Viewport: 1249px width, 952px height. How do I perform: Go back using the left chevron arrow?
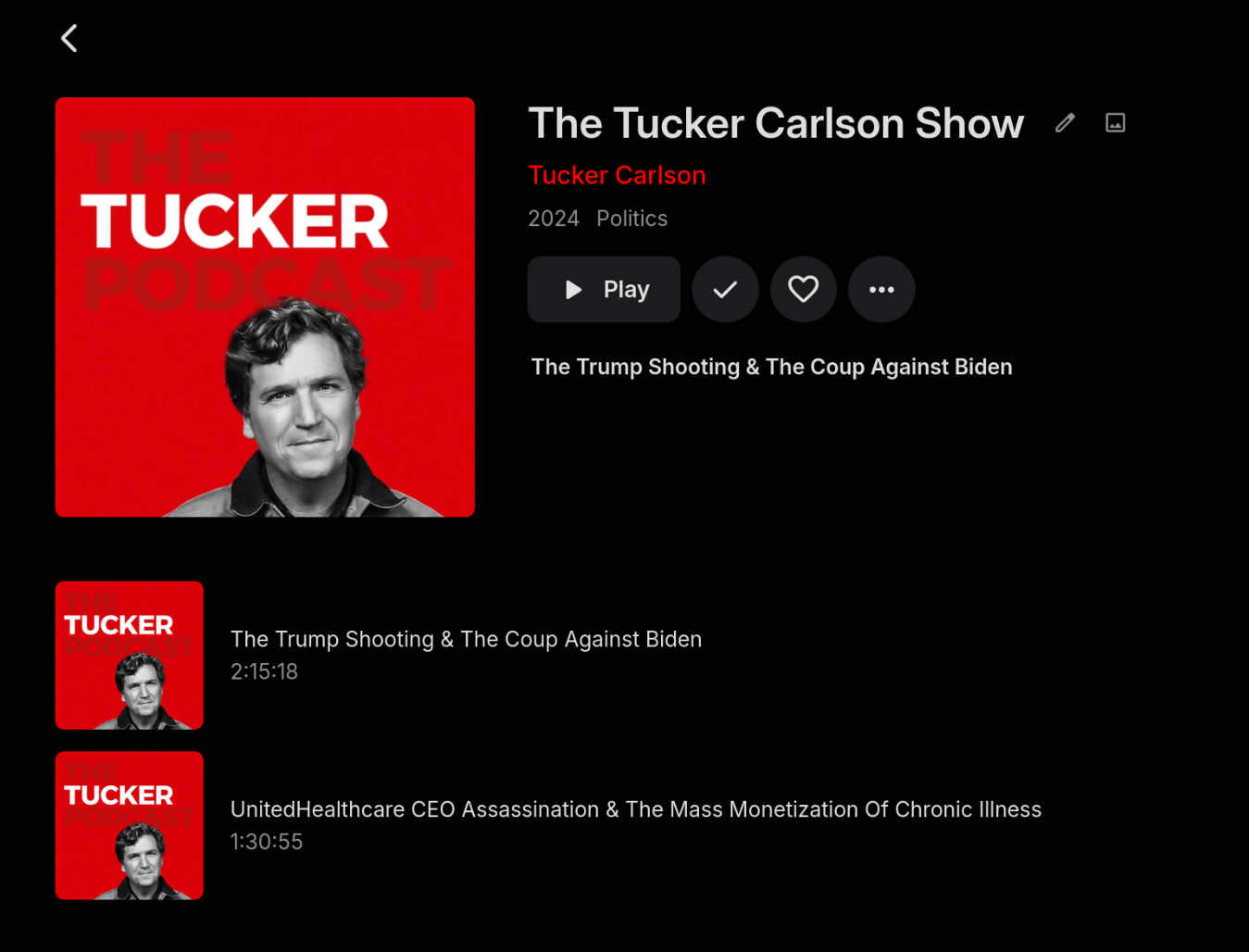(x=69, y=38)
